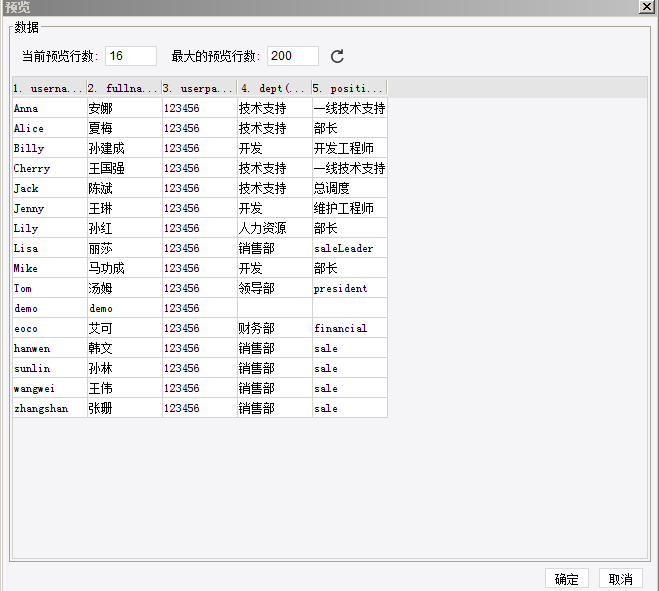
Task: Select the 维护工程师 position cell
Action: [x=350, y=208]
